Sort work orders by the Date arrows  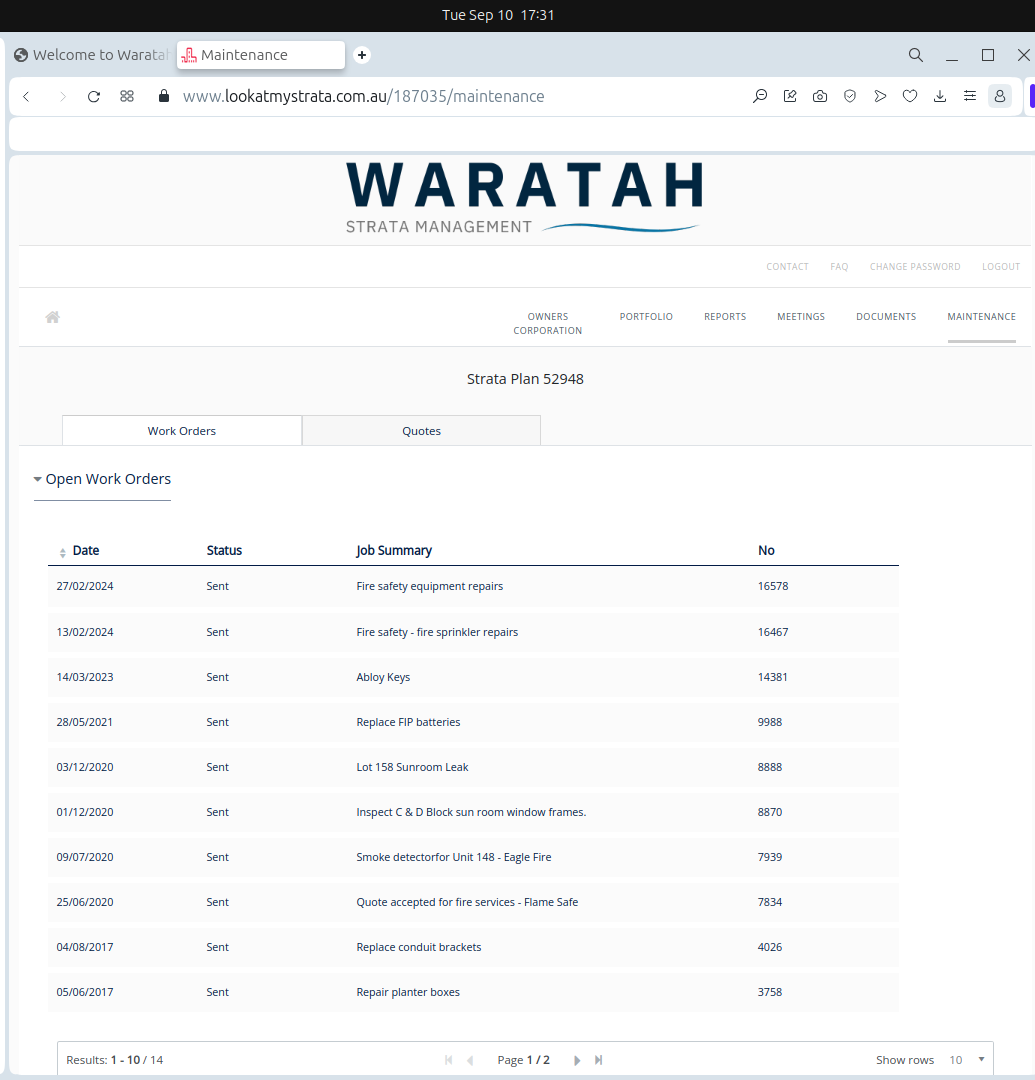pos(63,552)
